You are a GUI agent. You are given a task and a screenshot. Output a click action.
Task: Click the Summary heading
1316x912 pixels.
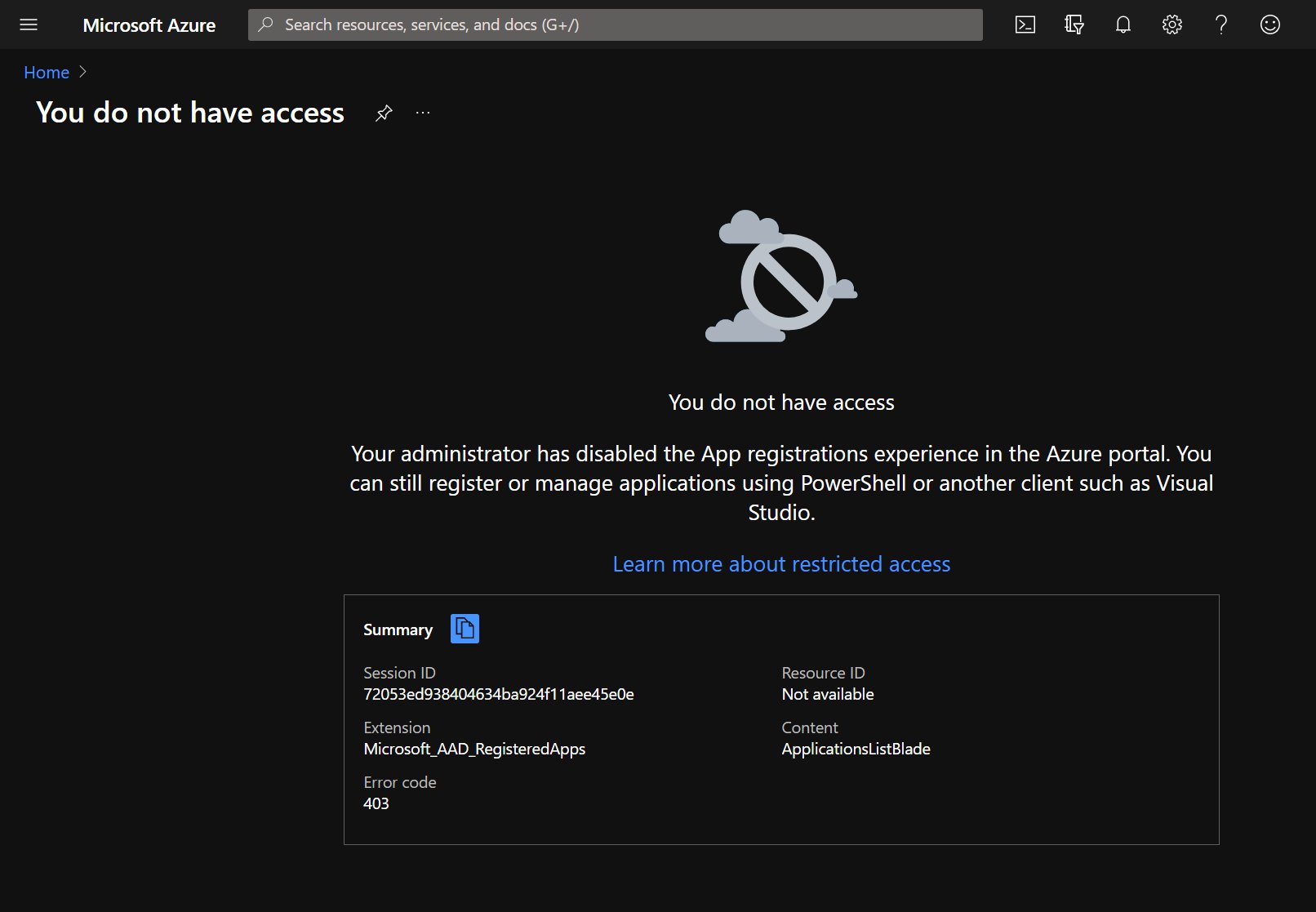pyautogui.click(x=398, y=630)
